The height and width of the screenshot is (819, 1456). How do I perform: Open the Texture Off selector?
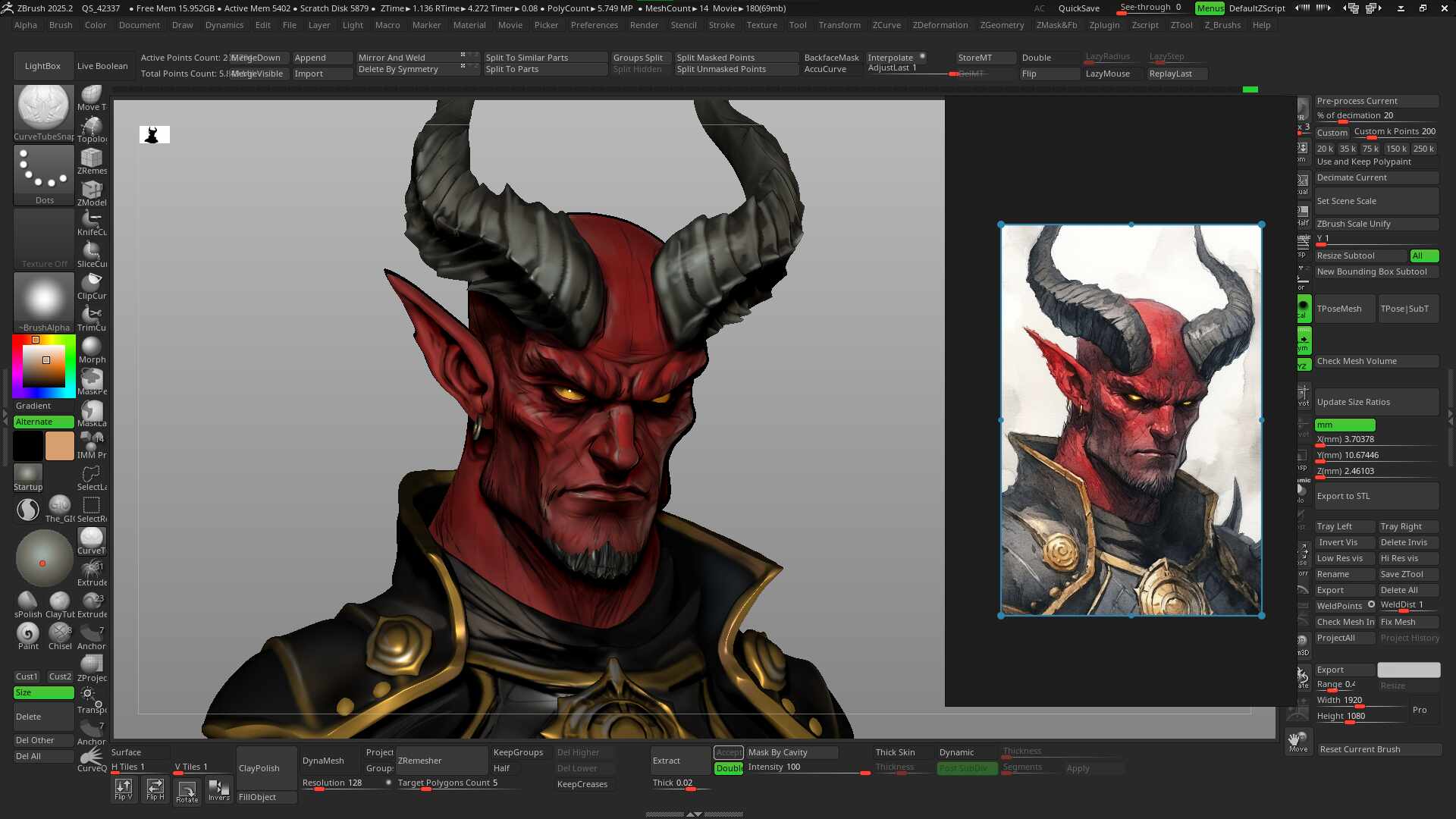pos(44,239)
